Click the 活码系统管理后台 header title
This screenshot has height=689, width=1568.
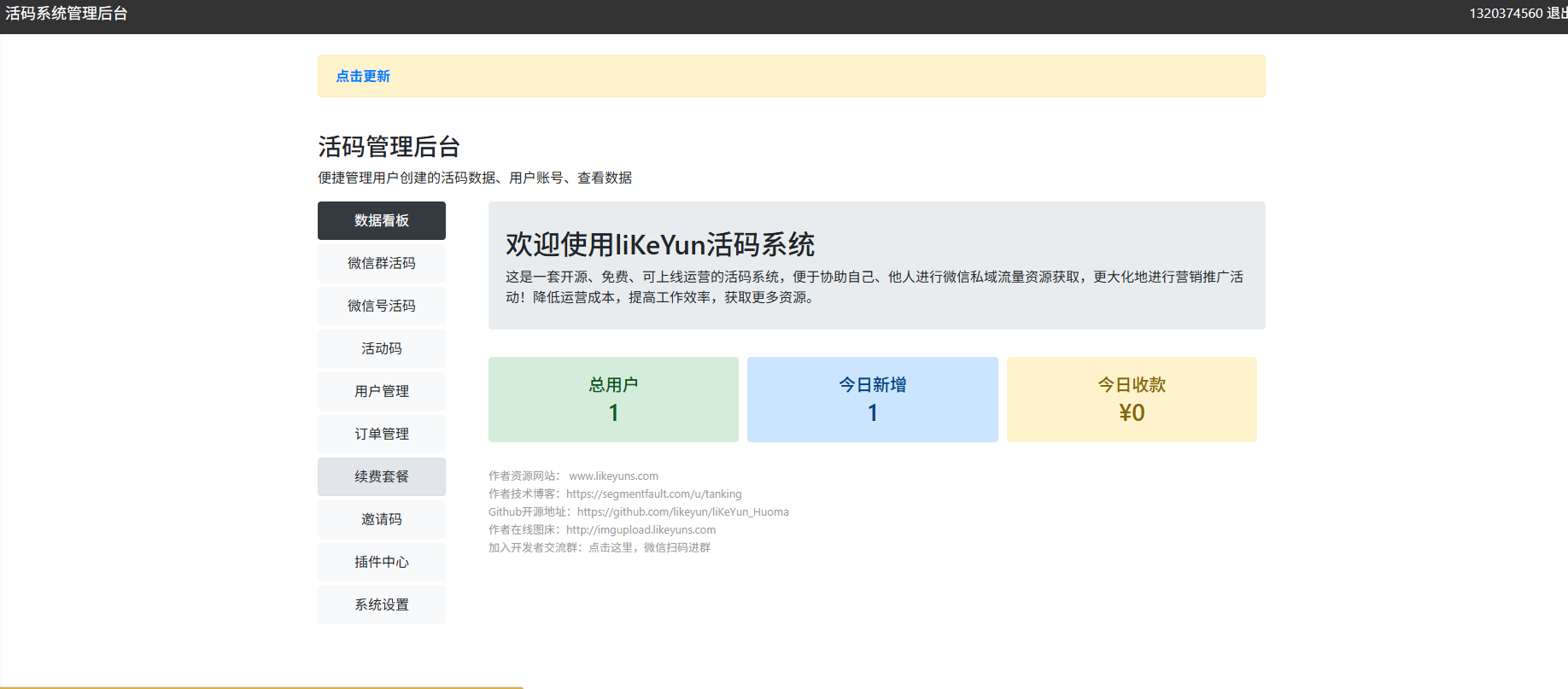point(67,14)
